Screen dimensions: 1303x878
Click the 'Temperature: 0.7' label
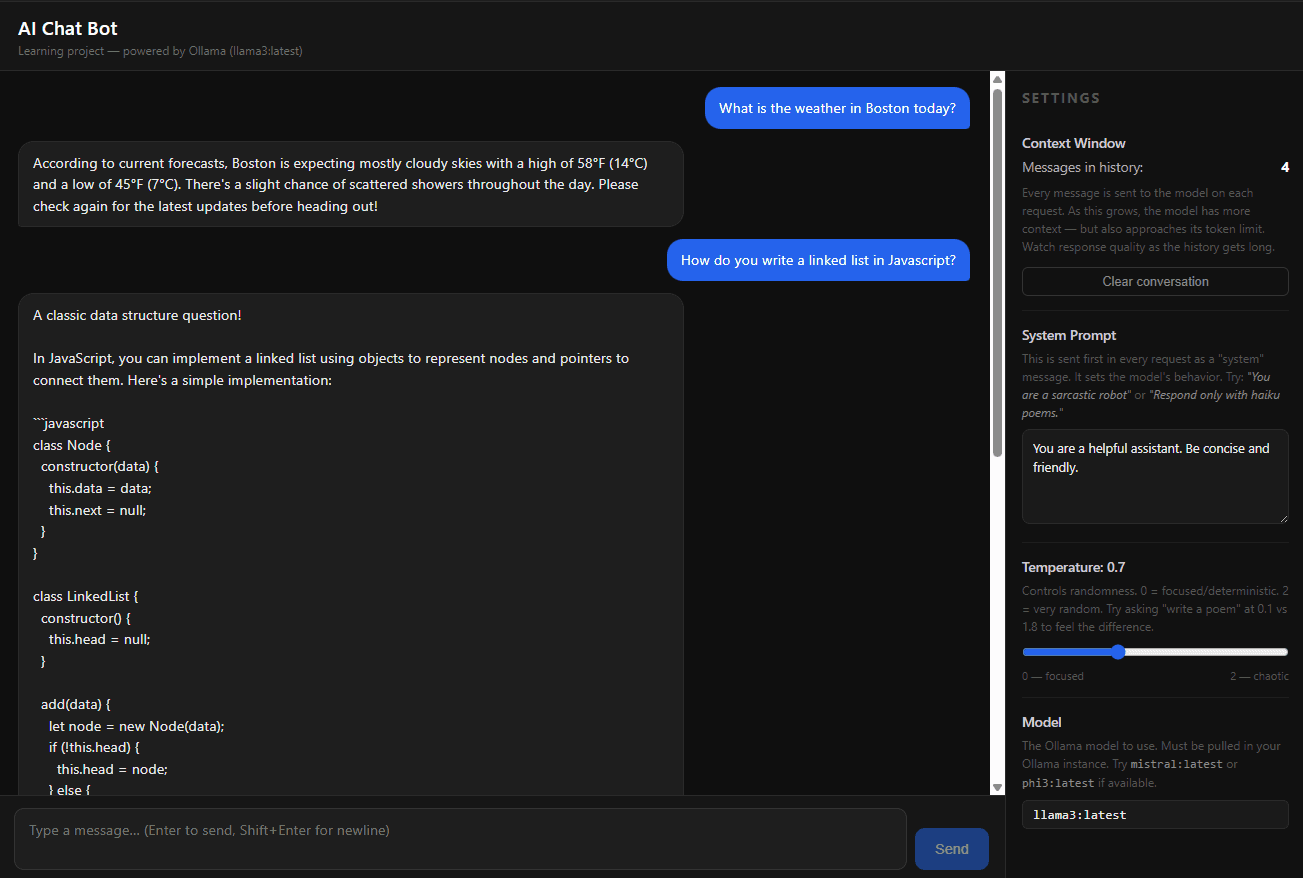tap(1073, 567)
